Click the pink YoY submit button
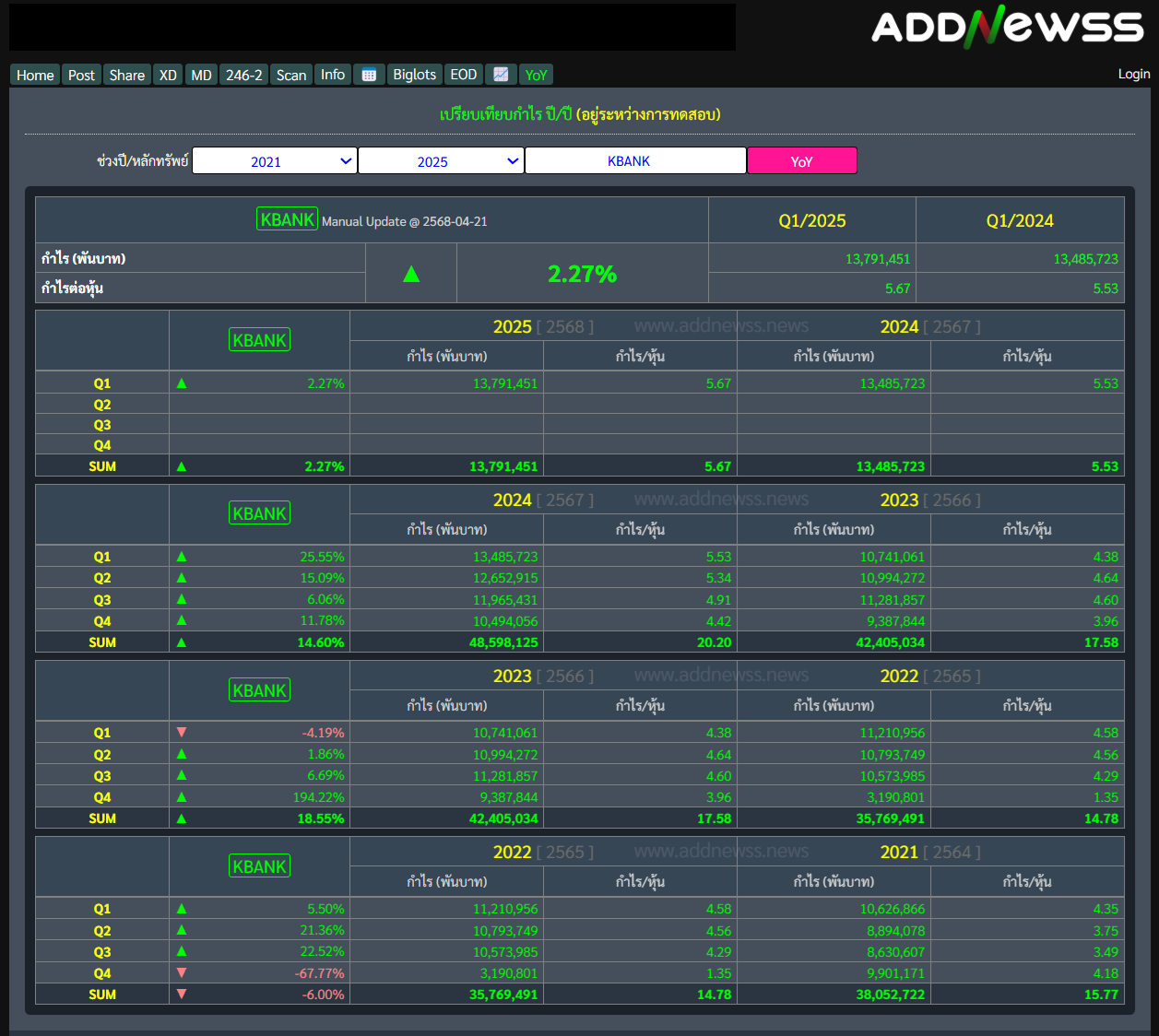The height and width of the screenshot is (1036, 1159). [802, 160]
